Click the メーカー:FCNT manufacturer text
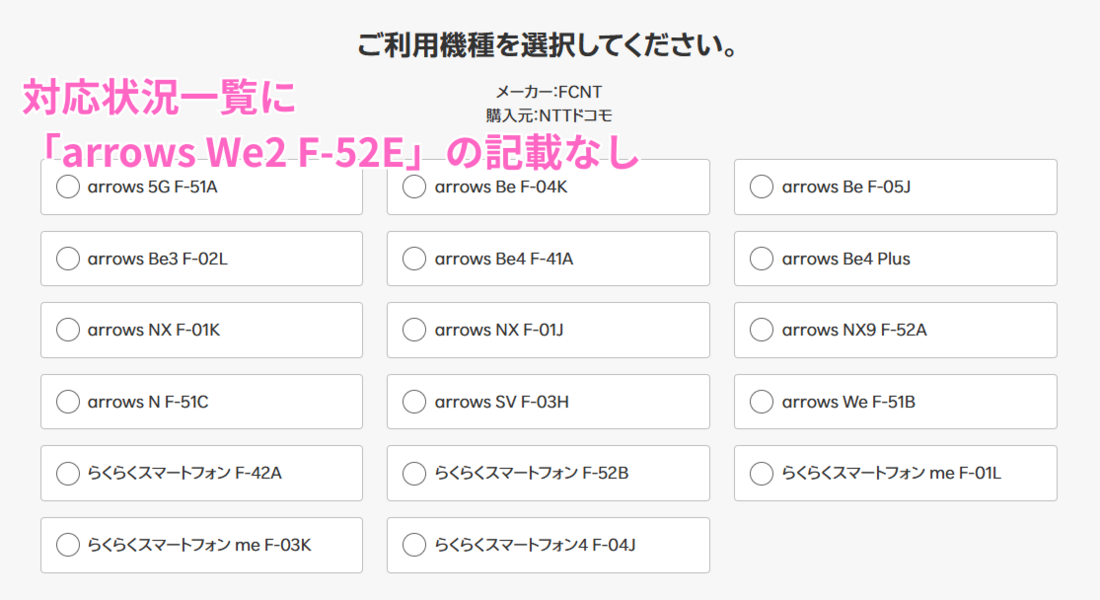The image size is (1100, 600). [549, 93]
